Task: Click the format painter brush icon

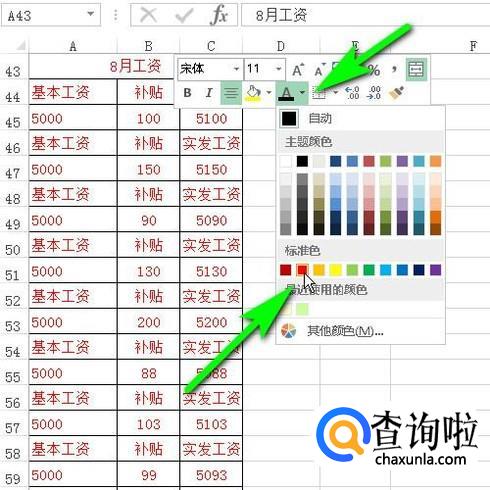Action: 397,93
